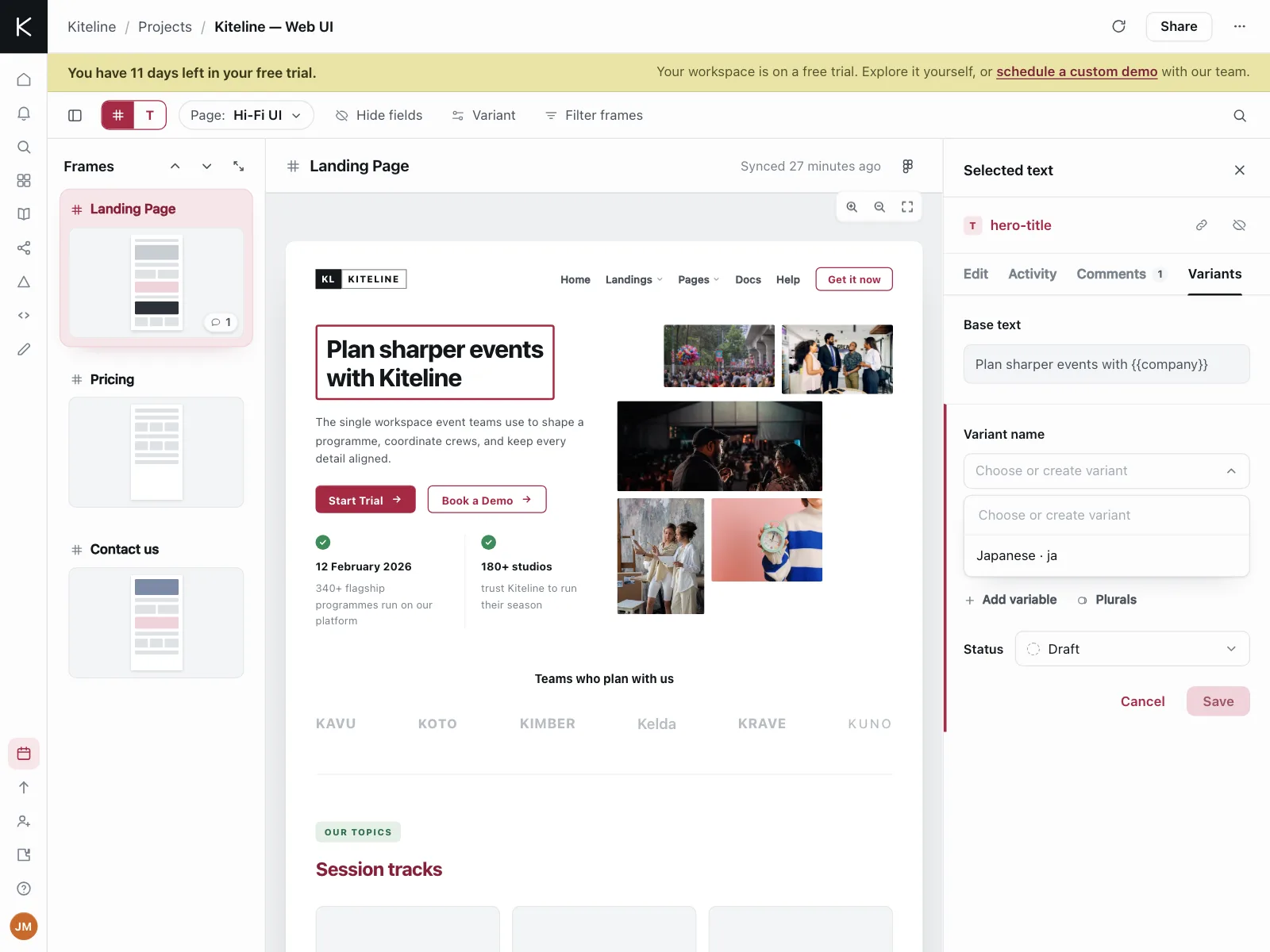The image size is (1270, 952).
Task: Open the Variant dropdown in toolbar
Action: 483,116
